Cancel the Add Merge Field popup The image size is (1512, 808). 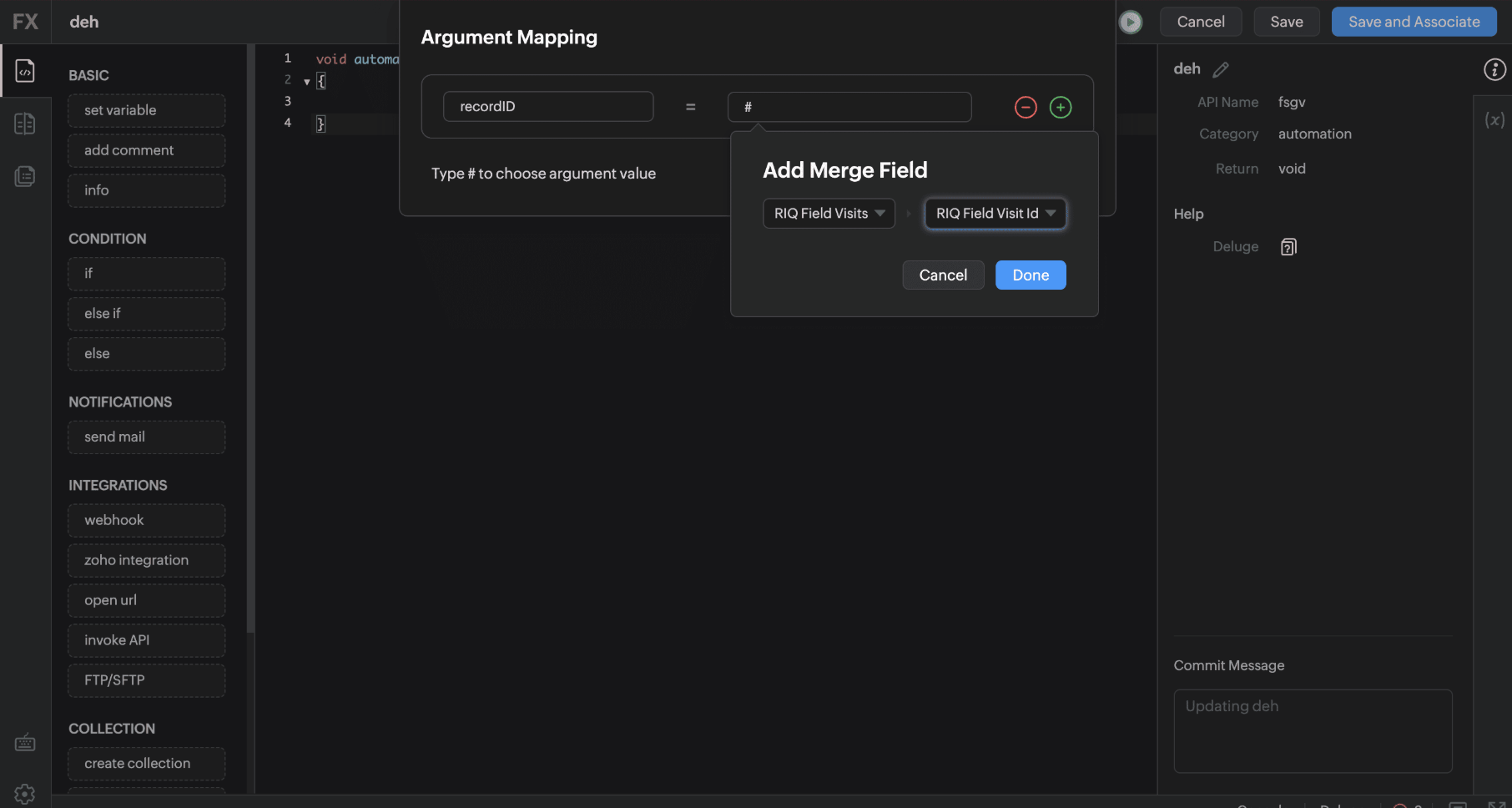pos(943,275)
